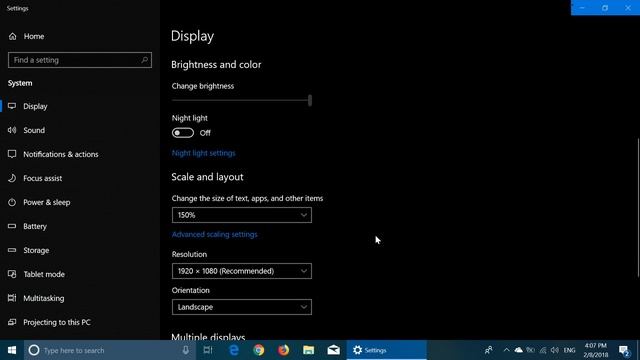Click the Cortana circle icon
Screen dimensions: 640x360
coord(34,350)
